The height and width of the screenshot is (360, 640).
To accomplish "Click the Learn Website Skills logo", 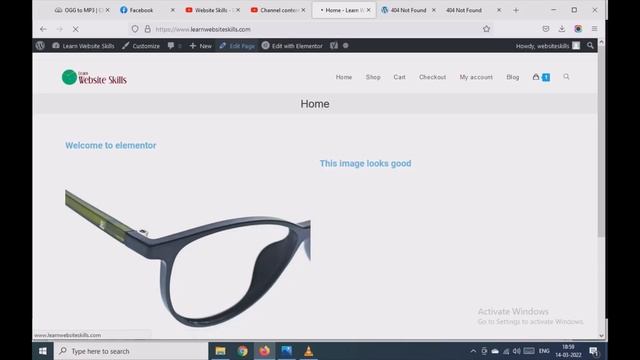I will pos(94,77).
